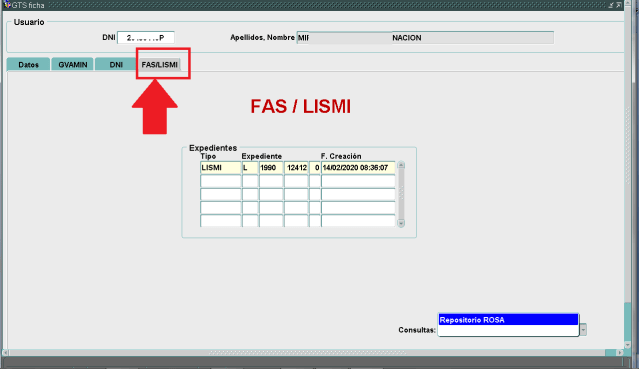Click the Expedientes list scroll-up arrow
Screen dimensions: 639x369
coord(401,165)
